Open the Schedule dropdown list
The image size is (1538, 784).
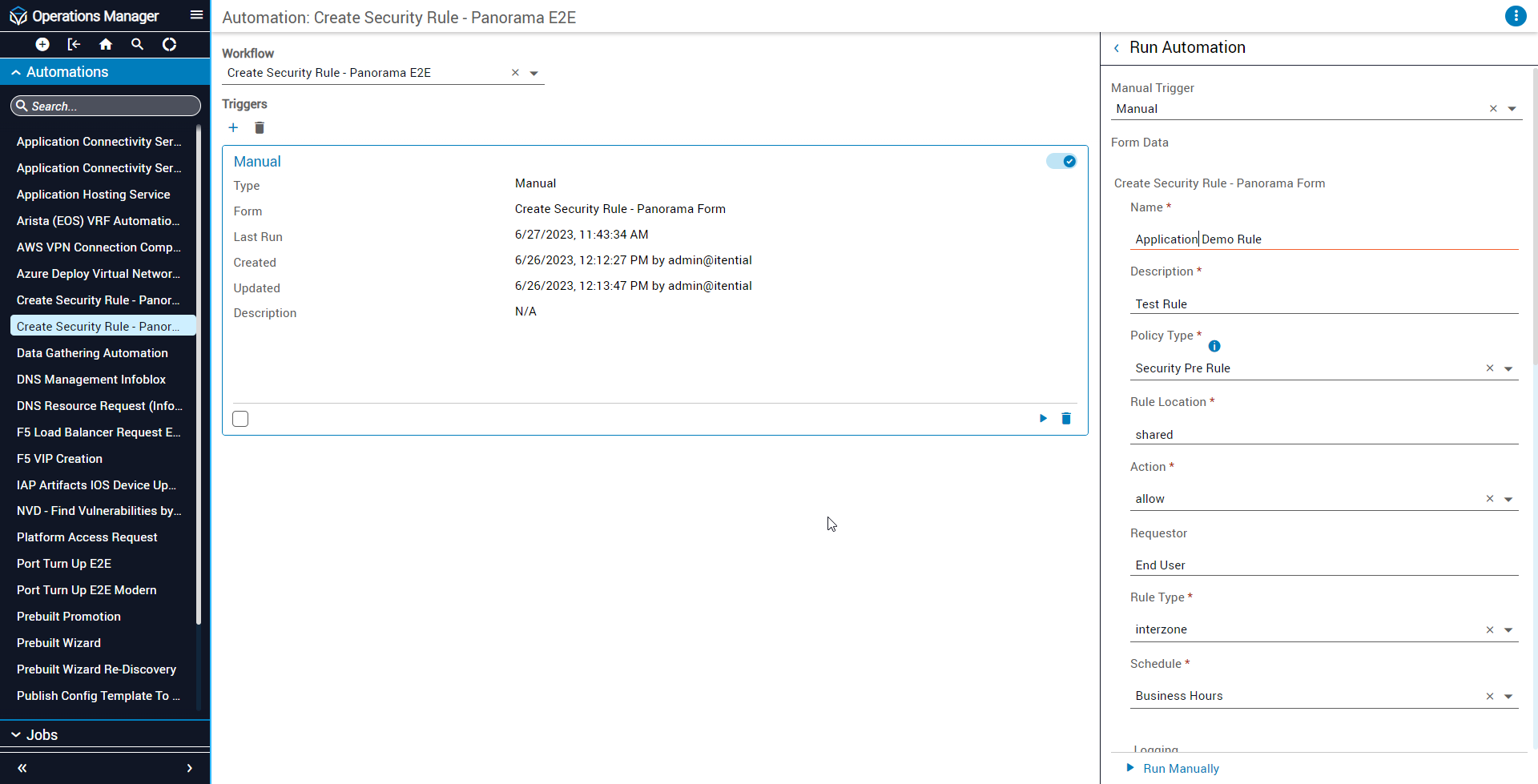[1508, 697]
